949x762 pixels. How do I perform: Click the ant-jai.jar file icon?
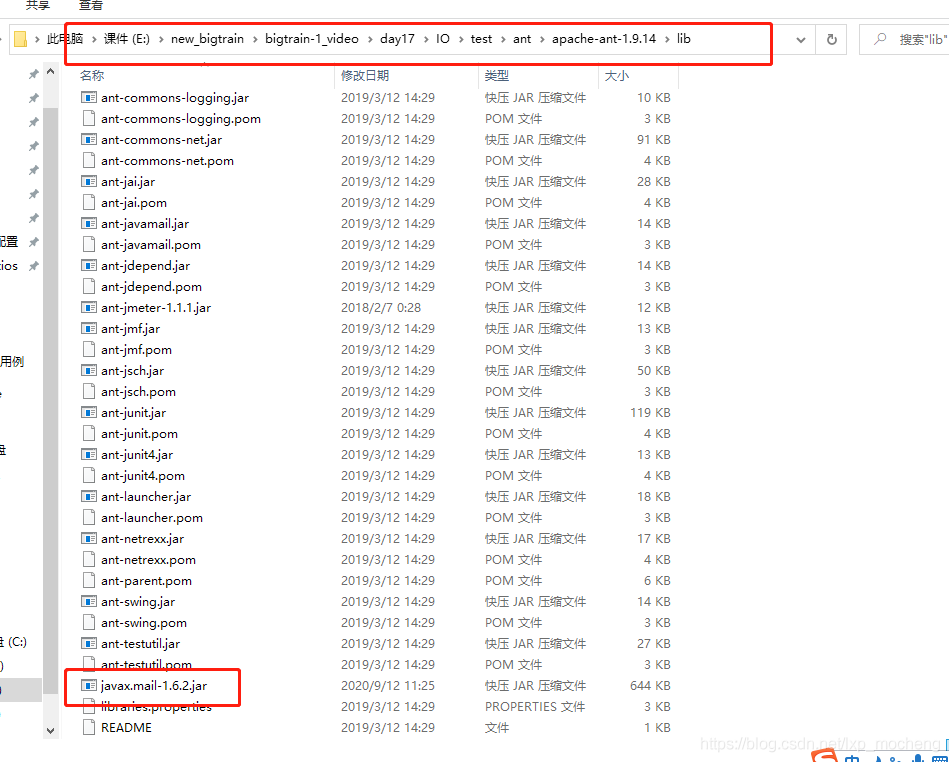point(89,182)
